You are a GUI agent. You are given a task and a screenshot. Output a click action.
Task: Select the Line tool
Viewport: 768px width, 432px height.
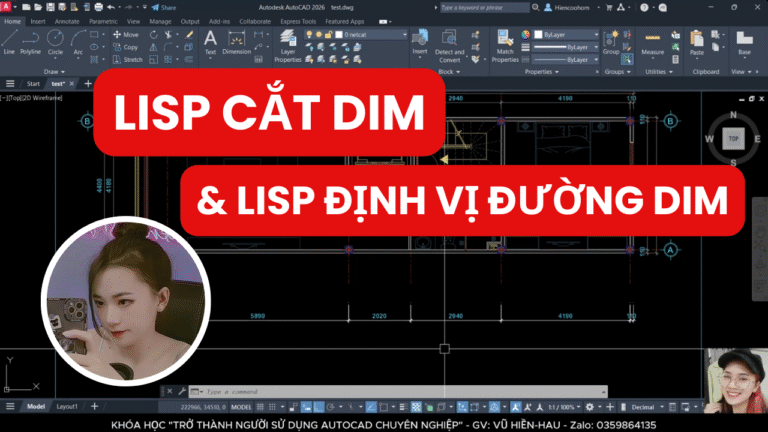[9, 39]
